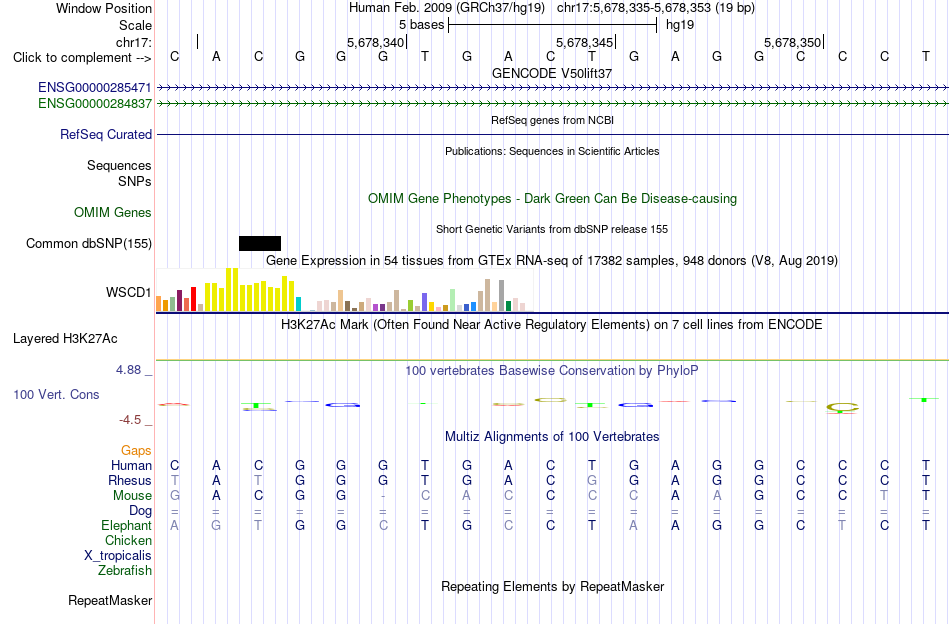This screenshot has height=624, width=950.
Task: Click the GTEx Gene Expression track title
Action: click(552, 261)
